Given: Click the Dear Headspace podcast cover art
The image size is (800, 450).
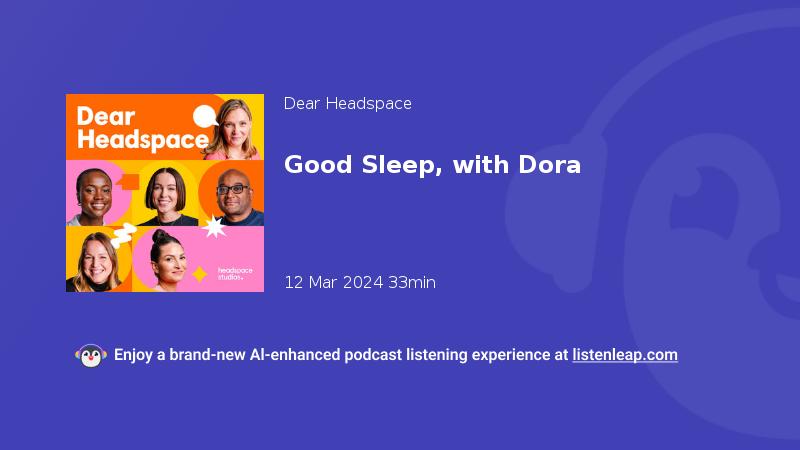Looking at the screenshot, I should 165,193.
